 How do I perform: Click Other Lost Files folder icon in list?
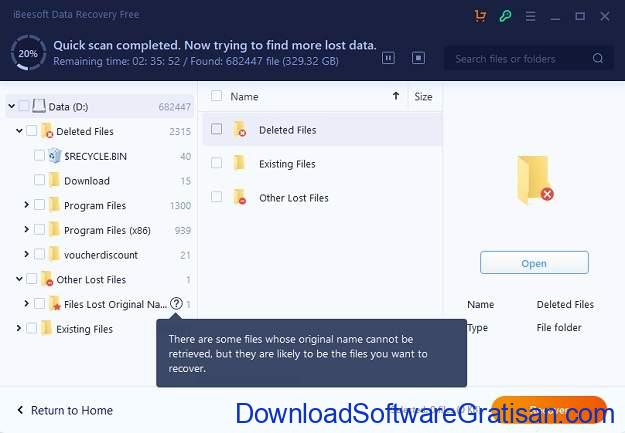(x=240, y=197)
